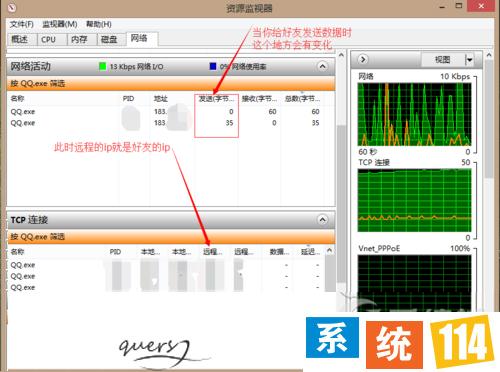Sort TCP connections by PID column
The height and width of the screenshot is (372, 500).
point(115,252)
